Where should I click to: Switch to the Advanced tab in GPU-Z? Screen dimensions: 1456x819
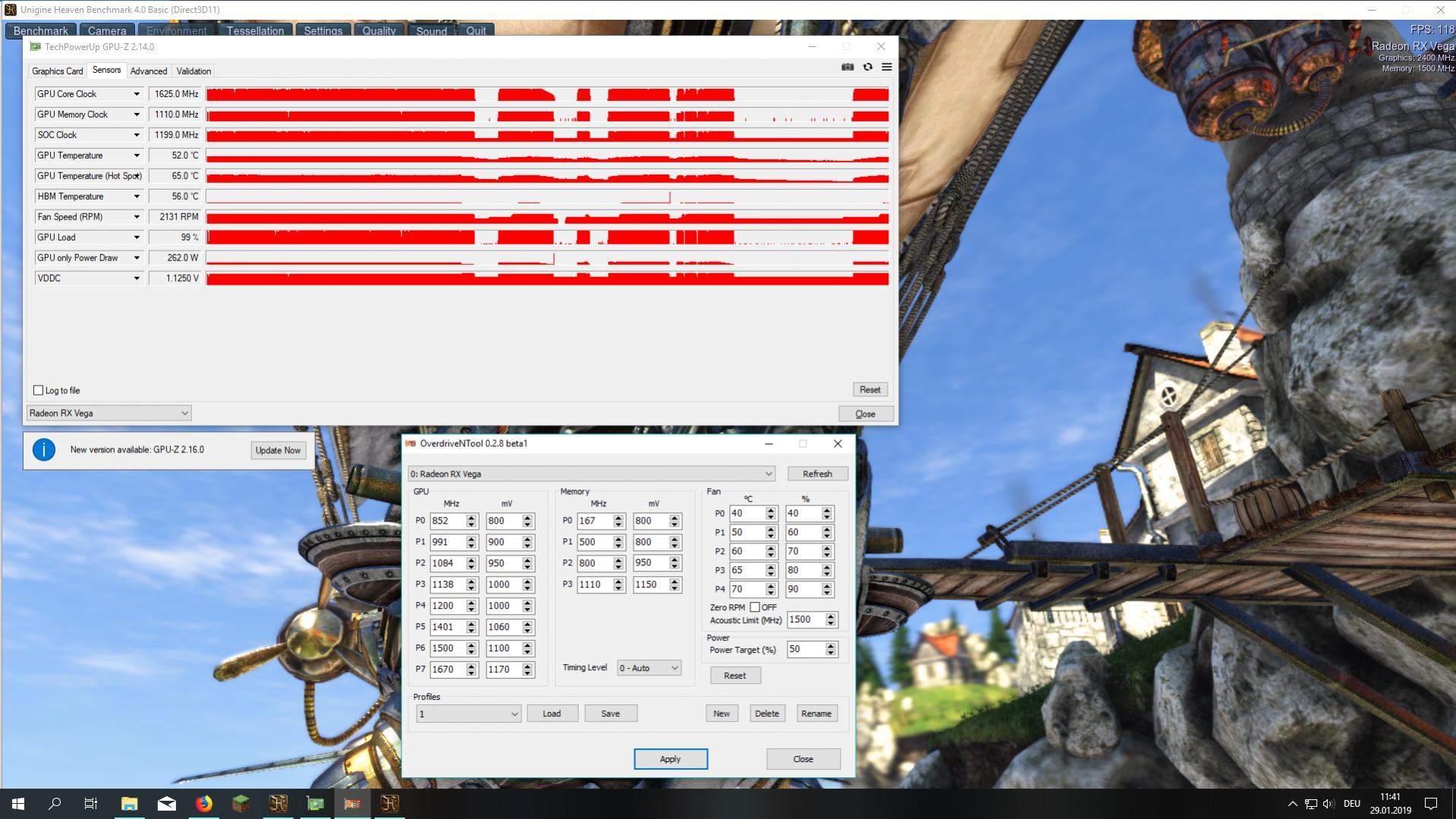pyautogui.click(x=149, y=71)
